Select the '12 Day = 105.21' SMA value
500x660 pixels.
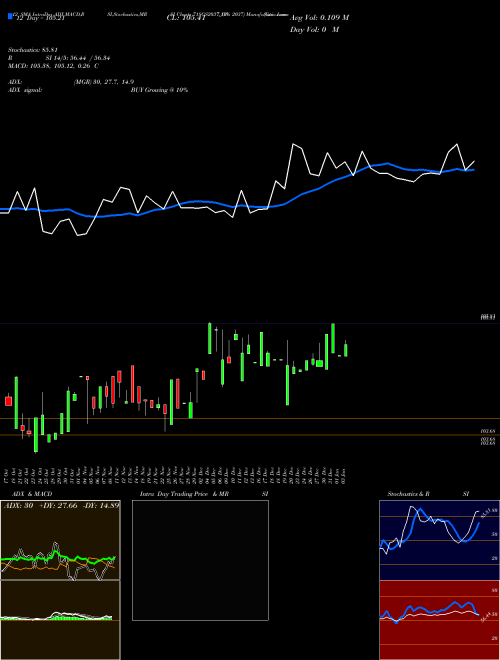[x=40, y=19]
